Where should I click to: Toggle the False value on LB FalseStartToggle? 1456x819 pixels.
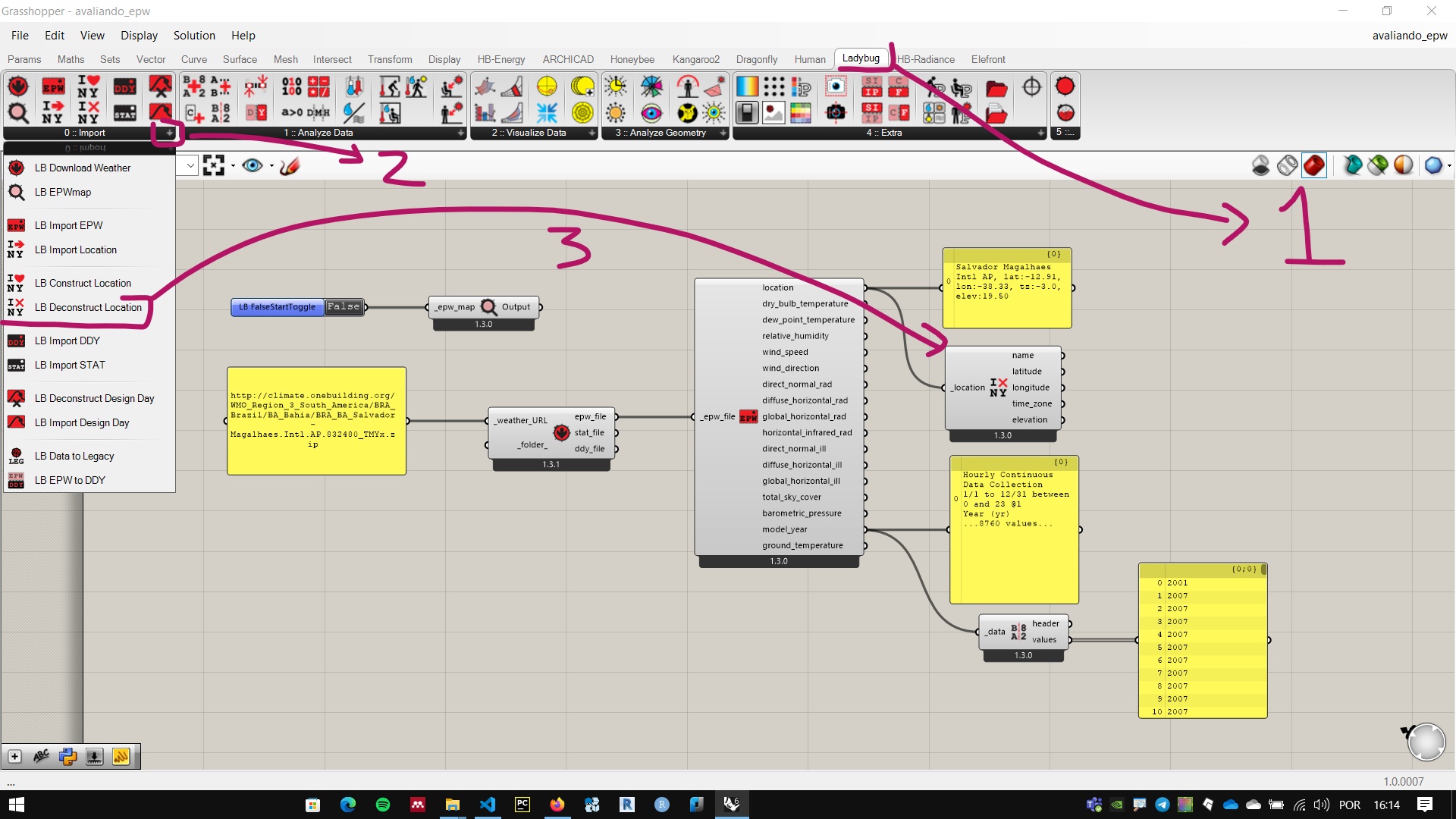[344, 307]
